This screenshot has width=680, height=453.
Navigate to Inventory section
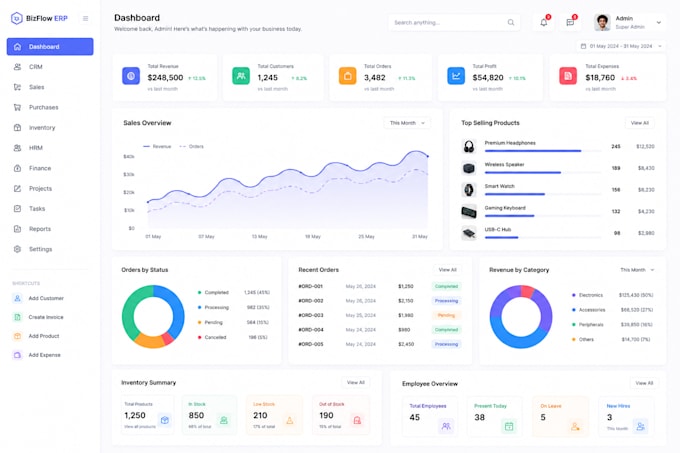[50, 128]
